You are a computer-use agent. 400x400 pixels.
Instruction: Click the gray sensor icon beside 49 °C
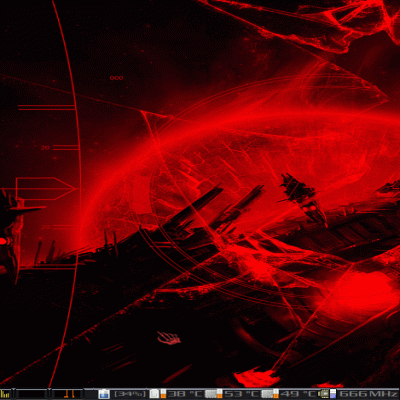pyautogui.click(x=267, y=394)
